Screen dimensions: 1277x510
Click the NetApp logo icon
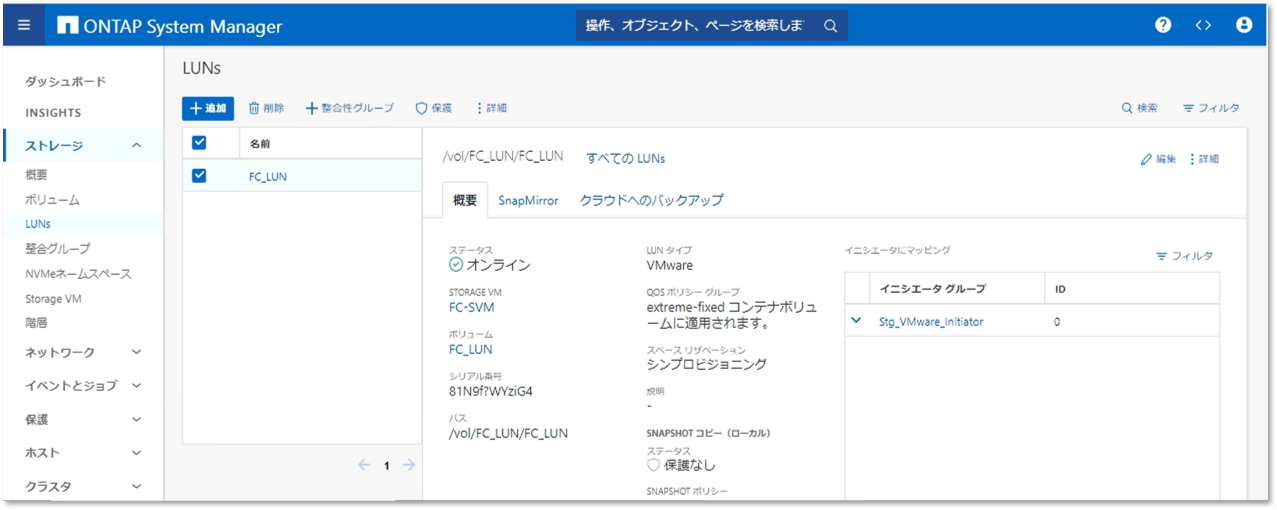(x=68, y=26)
